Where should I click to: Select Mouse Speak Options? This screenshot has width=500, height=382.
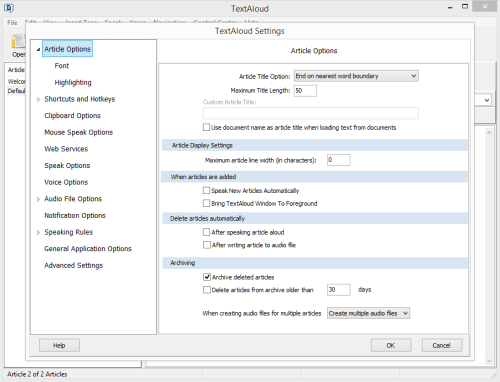pyautogui.click(x=79, y=132)
